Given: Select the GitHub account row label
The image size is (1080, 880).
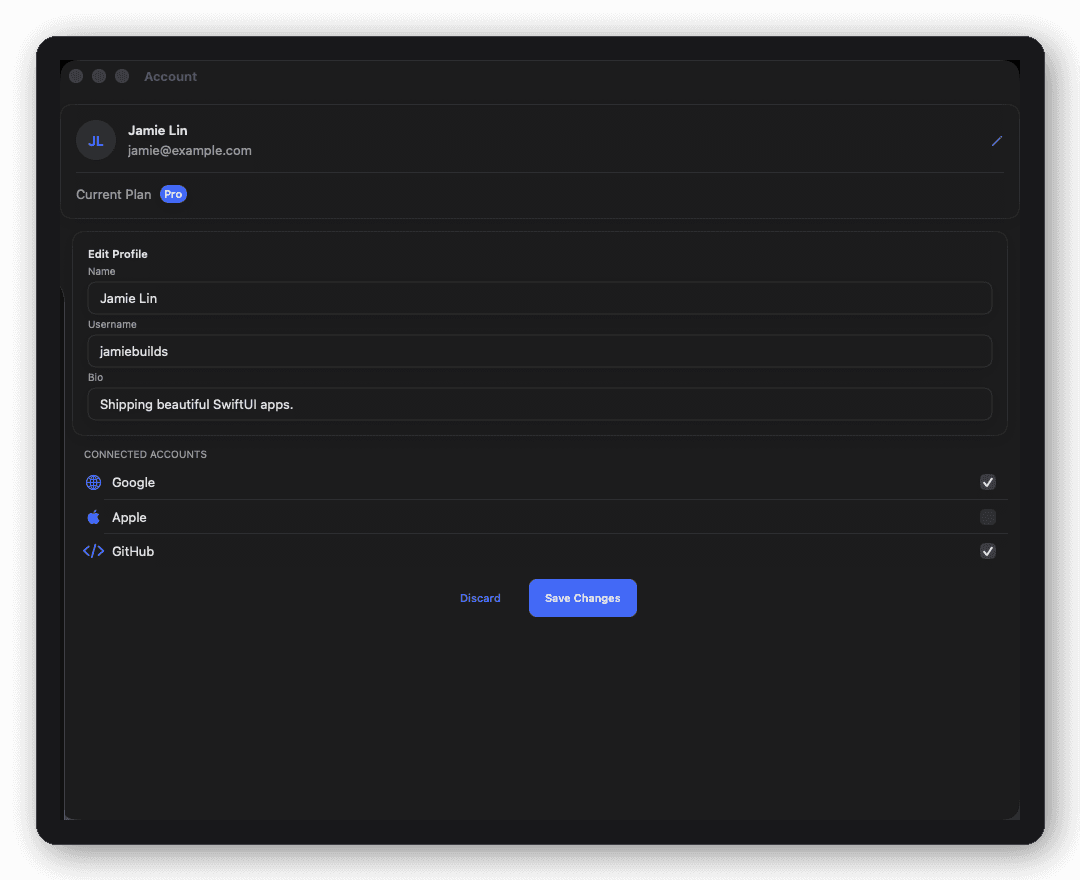Looking at the screenshot, I should [x=133, y=552].
